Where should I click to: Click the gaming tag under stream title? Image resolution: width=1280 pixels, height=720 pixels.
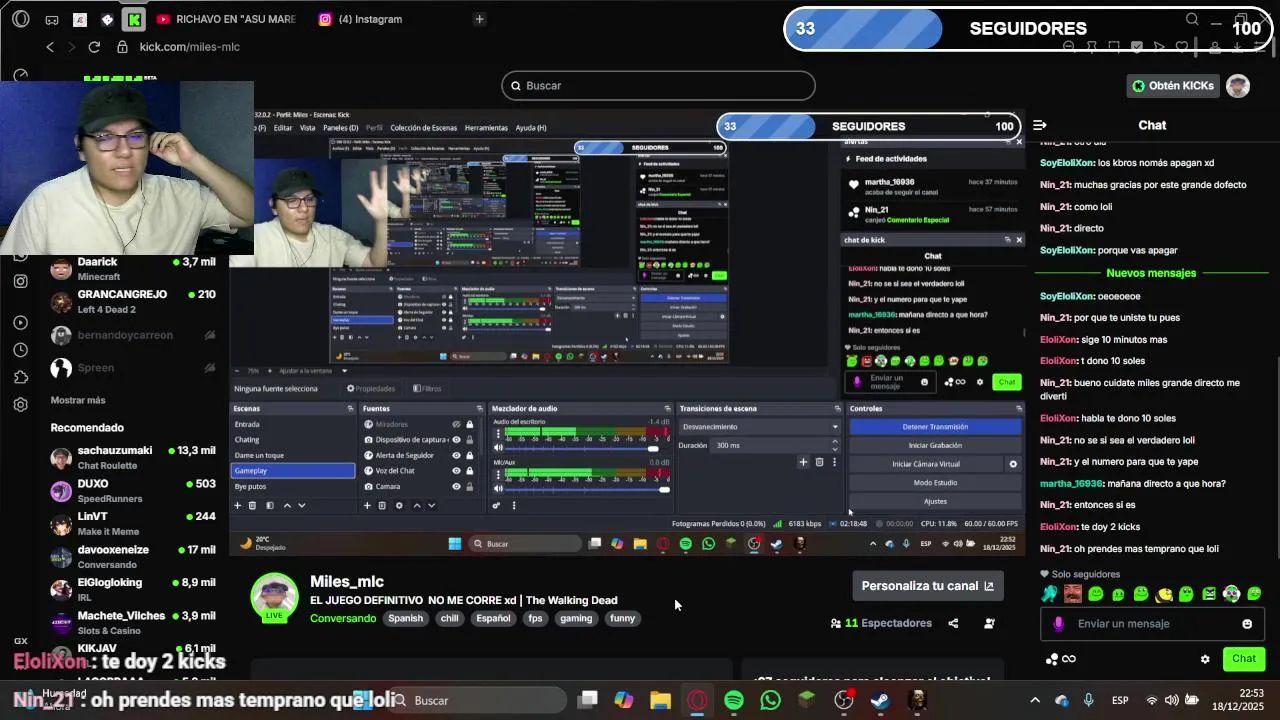tap(576, 619)
